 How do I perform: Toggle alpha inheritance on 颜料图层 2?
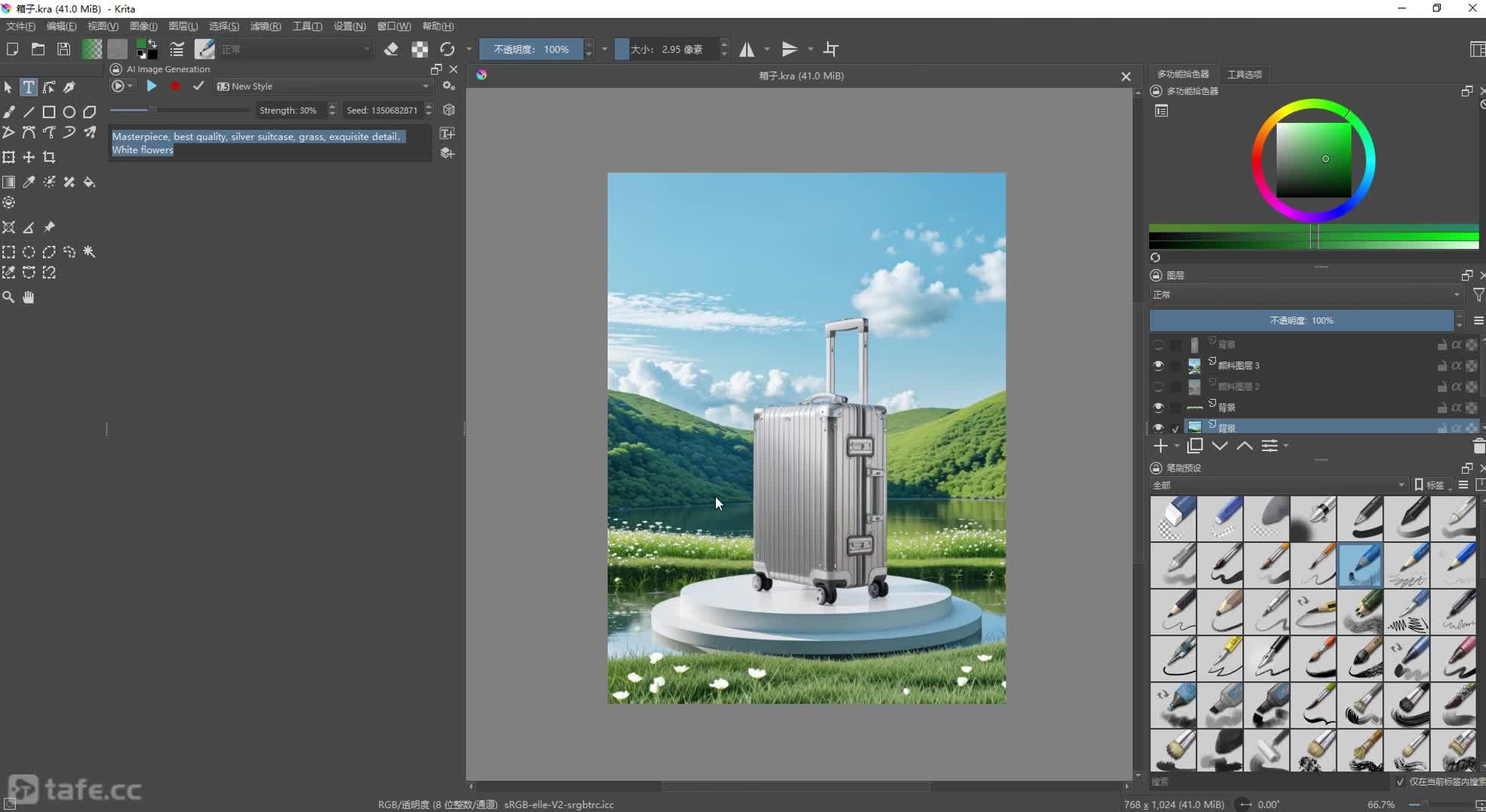click(1457, 386)
